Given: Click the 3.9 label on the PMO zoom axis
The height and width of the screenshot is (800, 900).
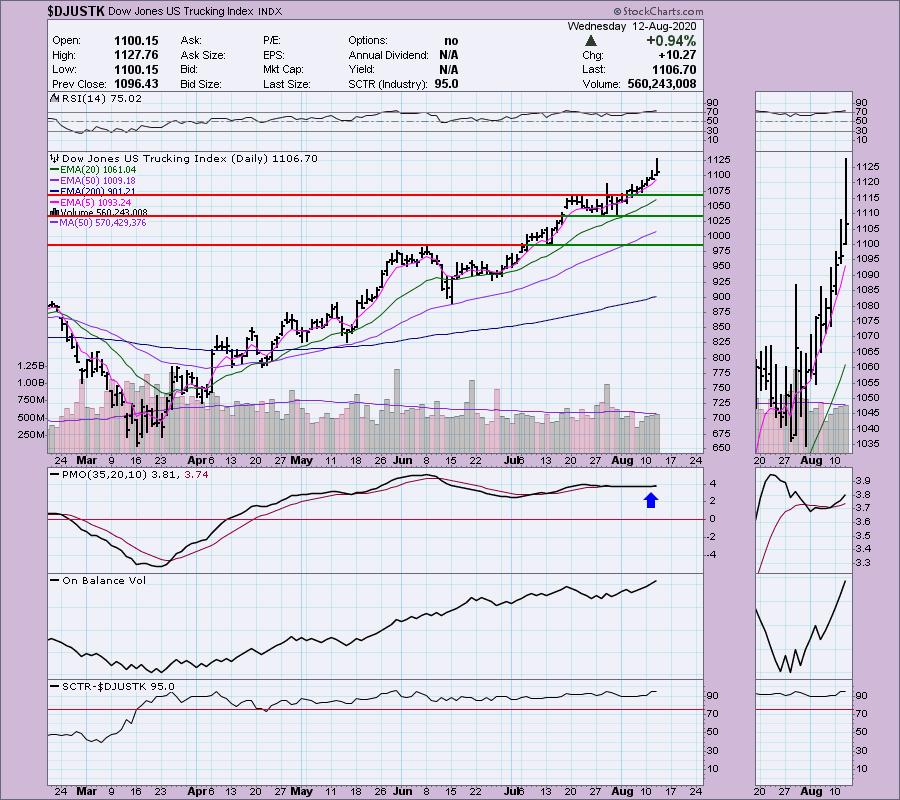Looking at the screenshot, I should (x=863, y=481).
